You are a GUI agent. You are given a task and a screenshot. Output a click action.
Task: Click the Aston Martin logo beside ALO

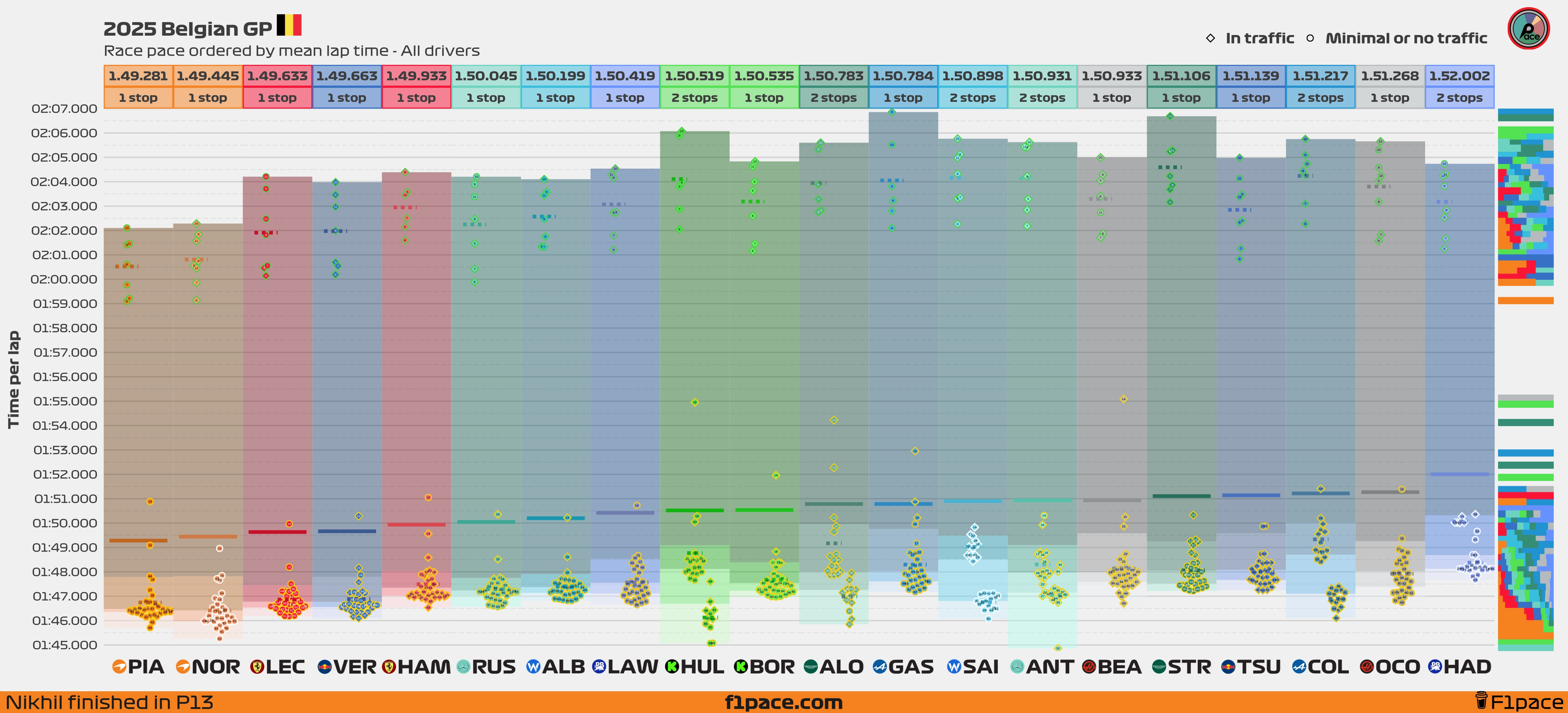pos(811,667)
